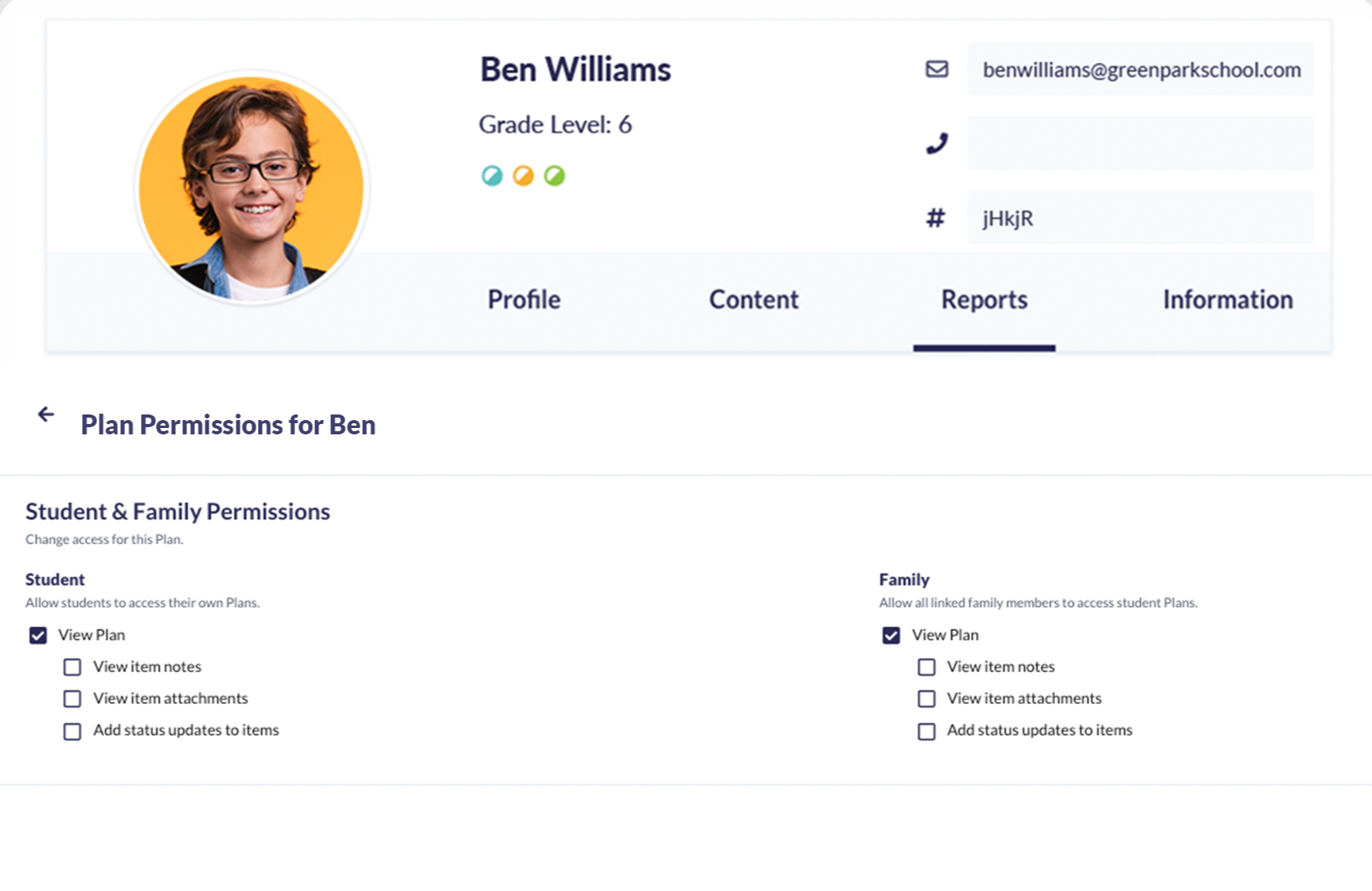Click the empty phone number field
The height and width of the screenshot is (891, 1372).
(1140, 144)
